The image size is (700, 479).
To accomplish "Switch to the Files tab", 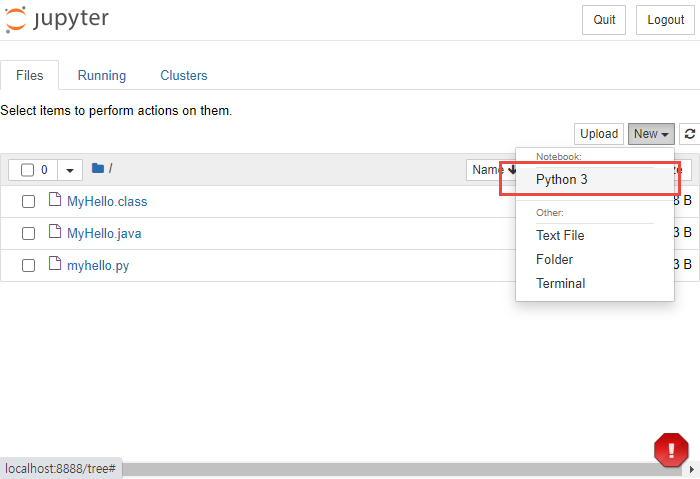I will pos(29,75).
